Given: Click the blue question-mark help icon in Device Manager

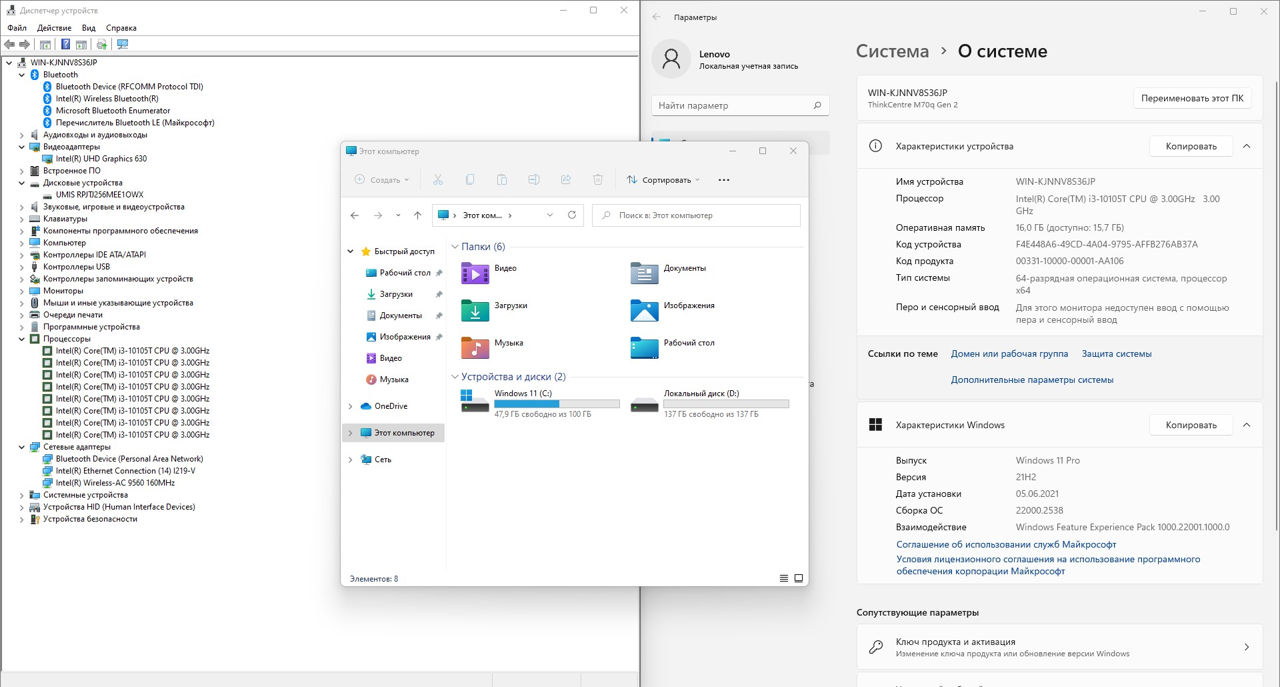Looking at the screenshot, I should (x=65, y=45).
